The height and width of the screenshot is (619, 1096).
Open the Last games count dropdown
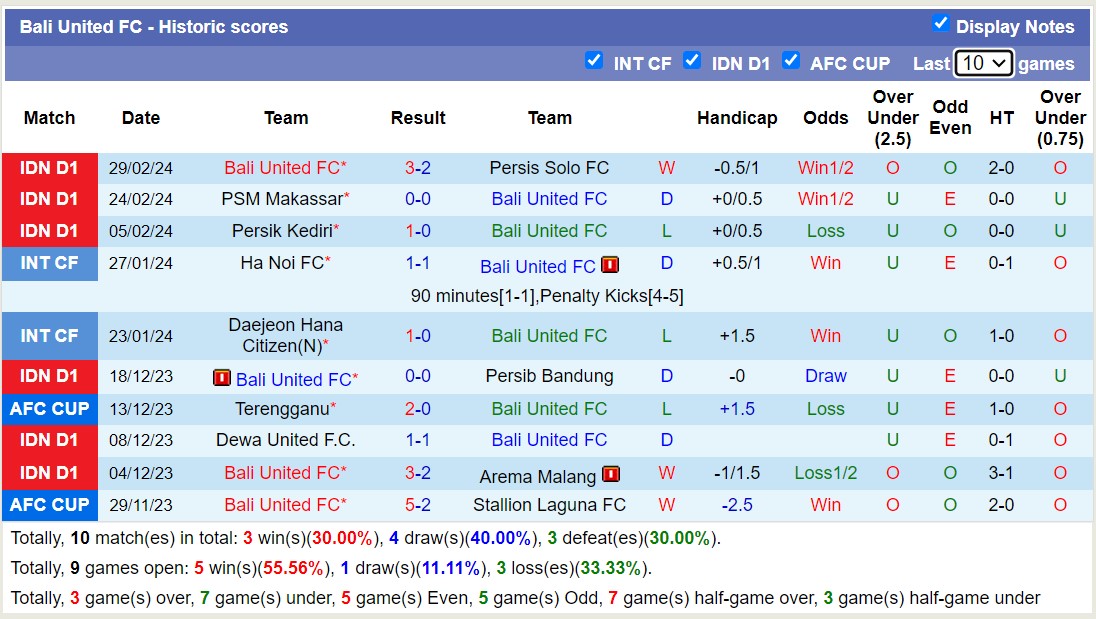pos(983,63)
